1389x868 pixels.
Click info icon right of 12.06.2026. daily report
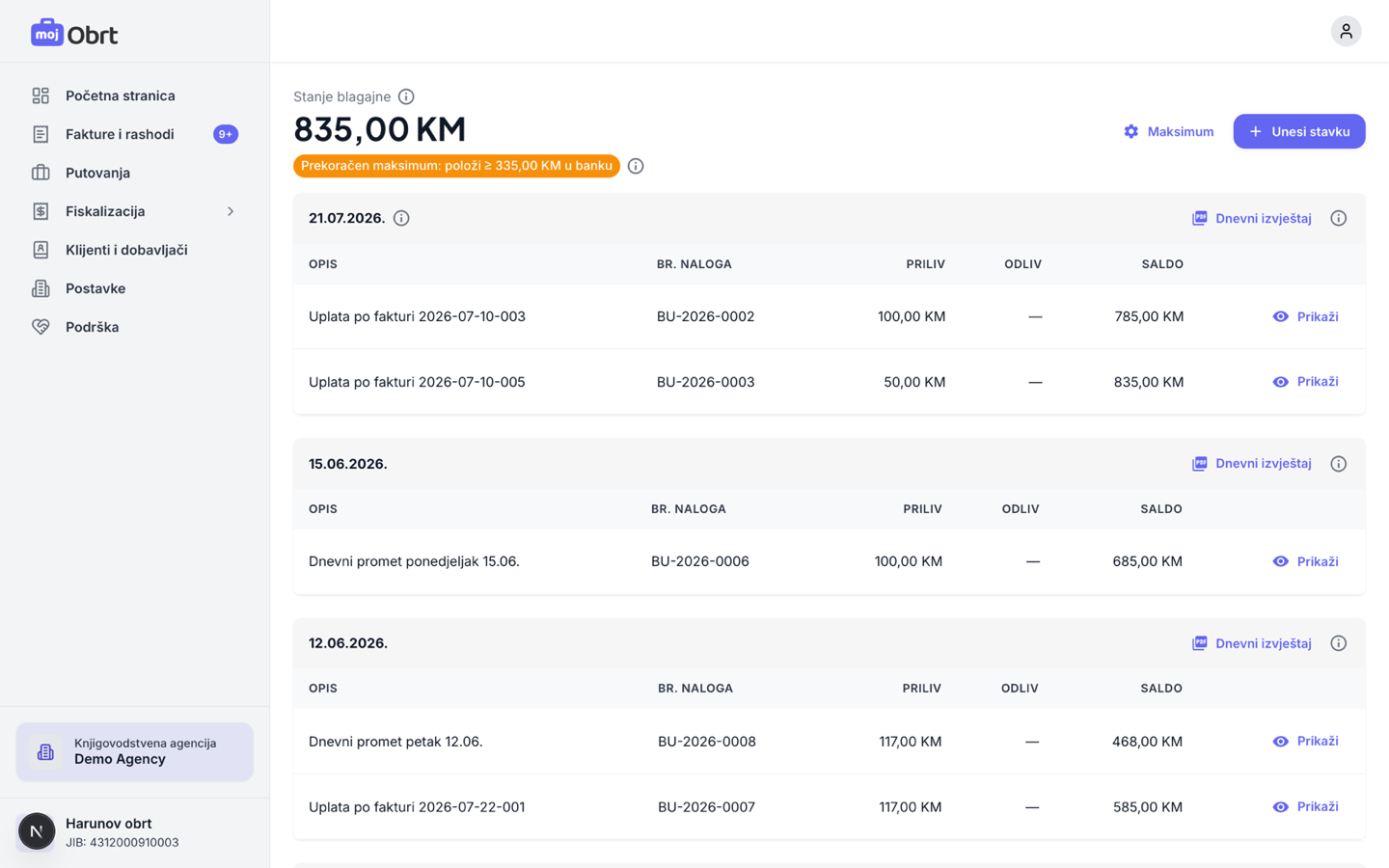(x=1338, y=643)
